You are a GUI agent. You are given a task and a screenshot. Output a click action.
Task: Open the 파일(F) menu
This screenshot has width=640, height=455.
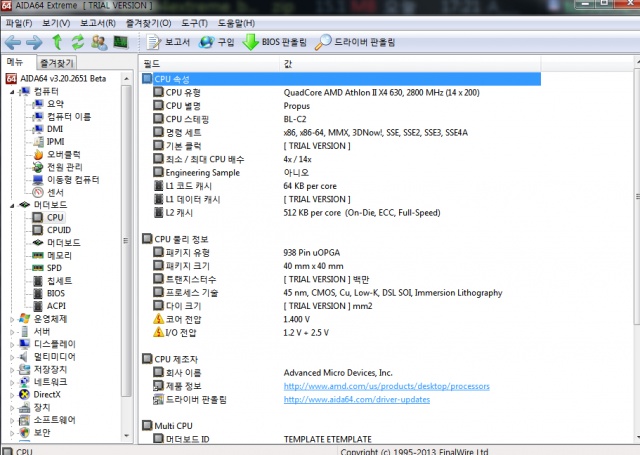point(19,22)
